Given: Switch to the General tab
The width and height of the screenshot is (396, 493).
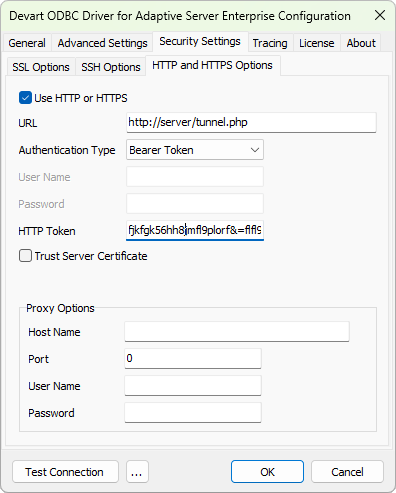Looking at the screenshot, I should coord(27,43).
